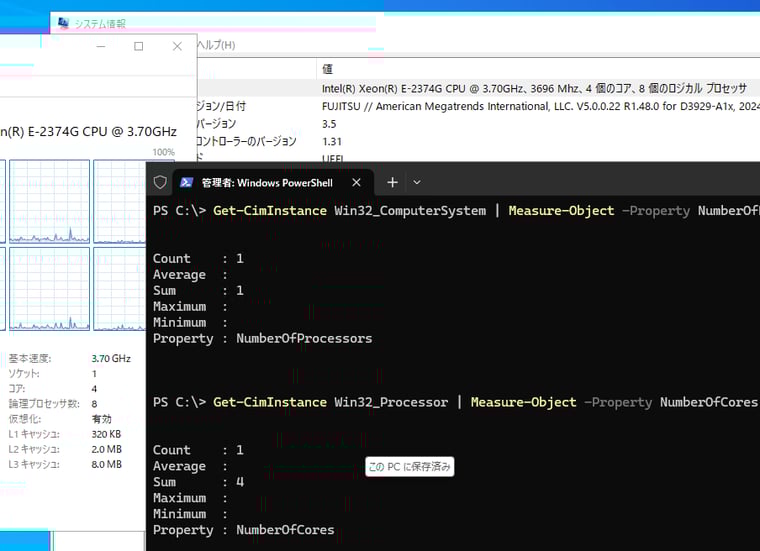This screenshot has width=760, height=551.
Task: Click the shield icon in PowerShell title bar
Action: point(160,182)
